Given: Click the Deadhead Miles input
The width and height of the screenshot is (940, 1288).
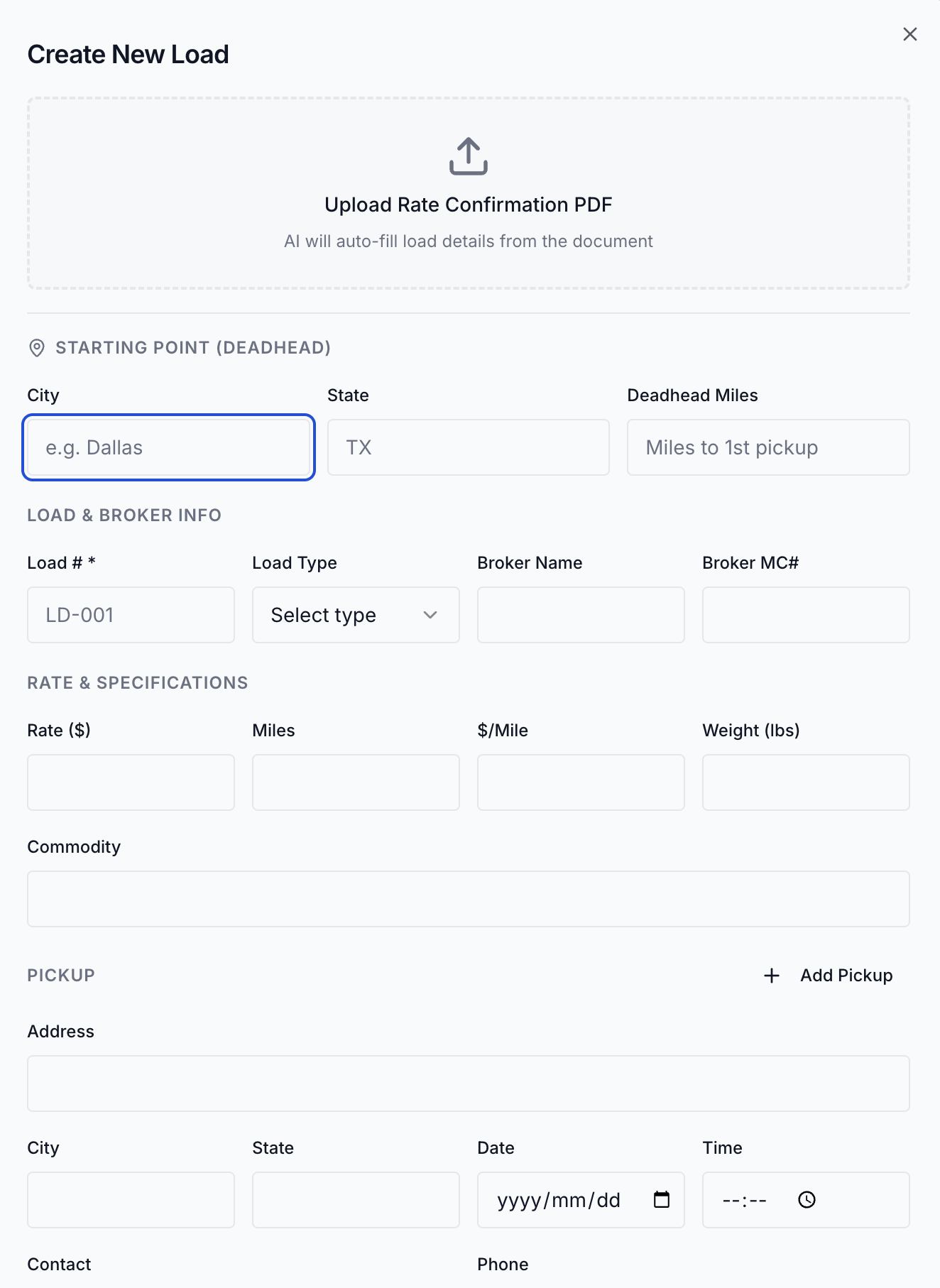Looking at the screenshot, I should tap(768, 447).
